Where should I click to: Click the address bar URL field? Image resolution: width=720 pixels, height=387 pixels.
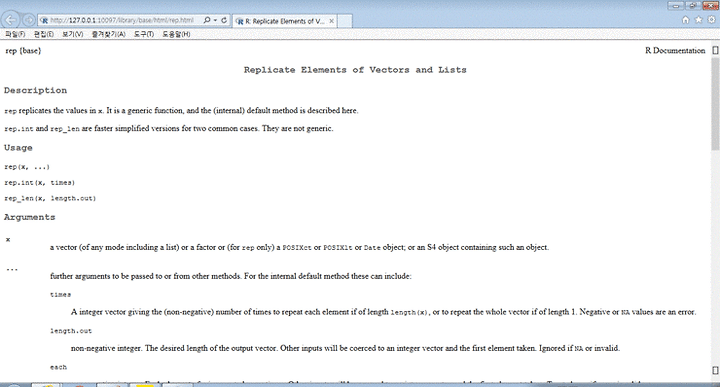click(x=122, y=21)
